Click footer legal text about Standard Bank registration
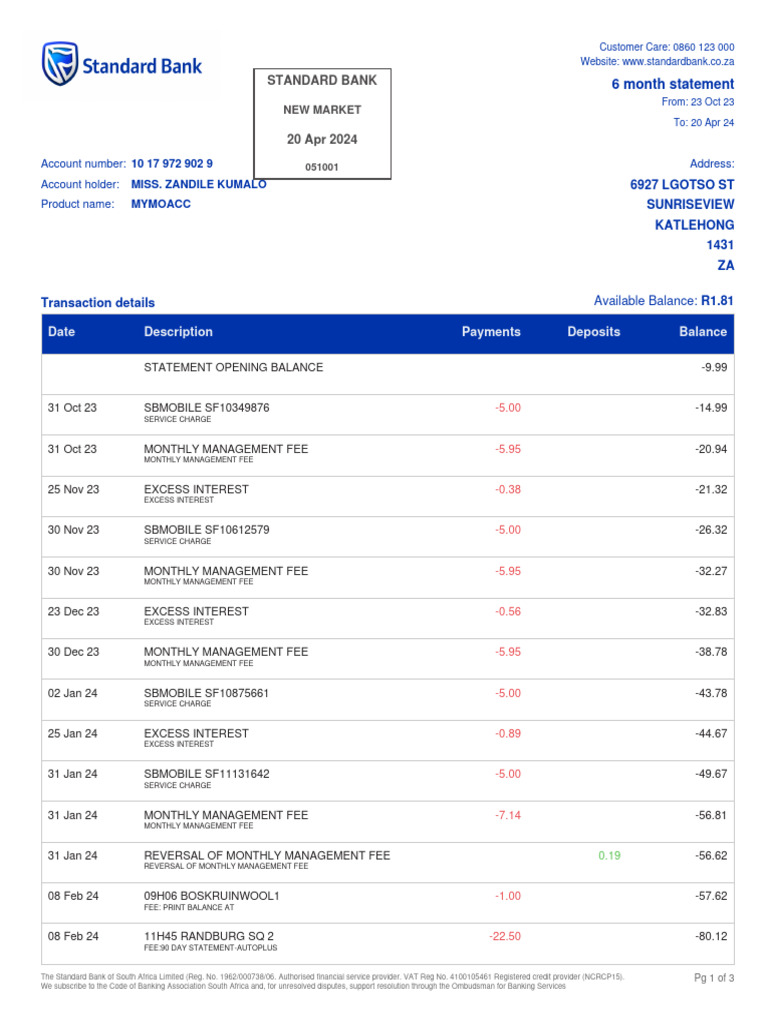This screenshot has width=768, height=1024. pyautogui.click(x=332, y=982)
